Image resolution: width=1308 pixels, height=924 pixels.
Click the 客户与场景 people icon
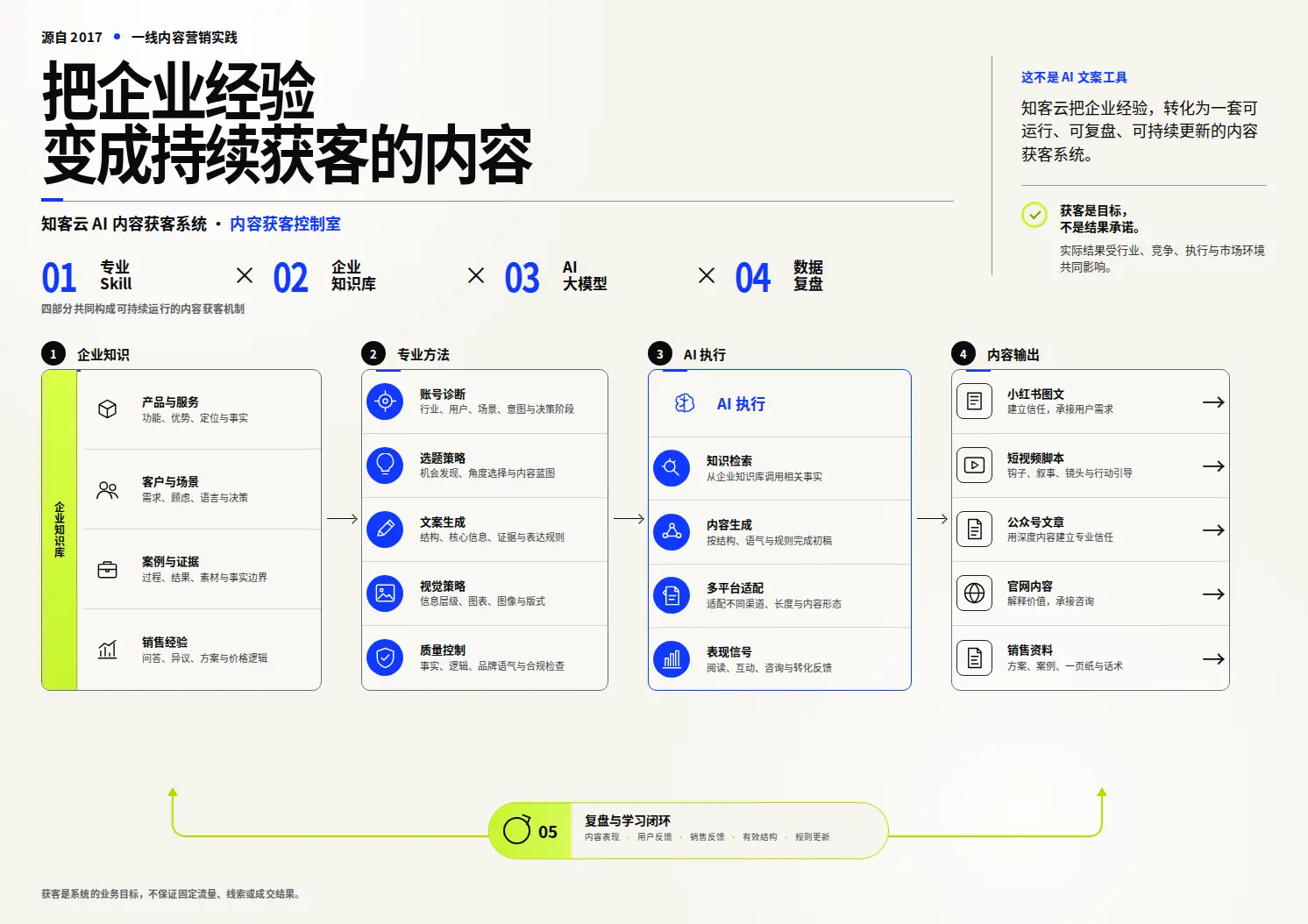tap(108, 490)
